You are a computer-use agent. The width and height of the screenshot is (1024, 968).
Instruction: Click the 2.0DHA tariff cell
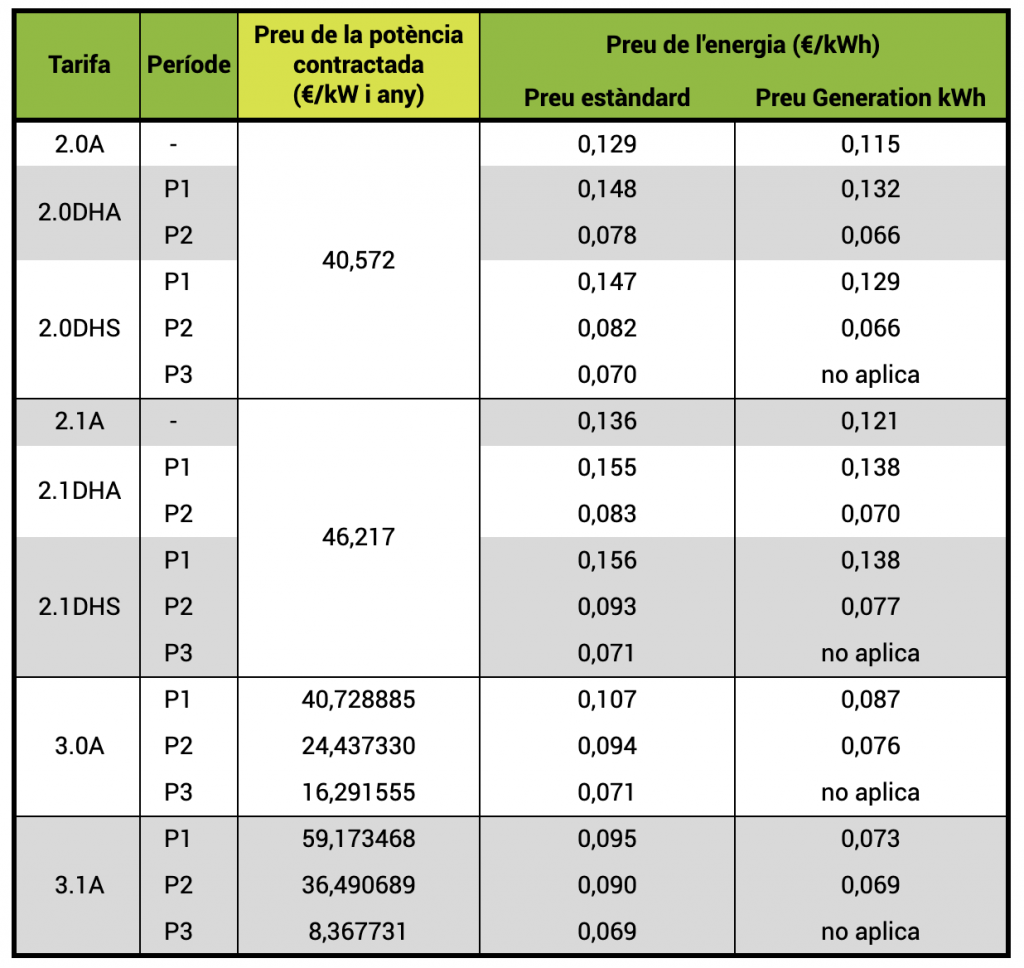click(79, 212)
